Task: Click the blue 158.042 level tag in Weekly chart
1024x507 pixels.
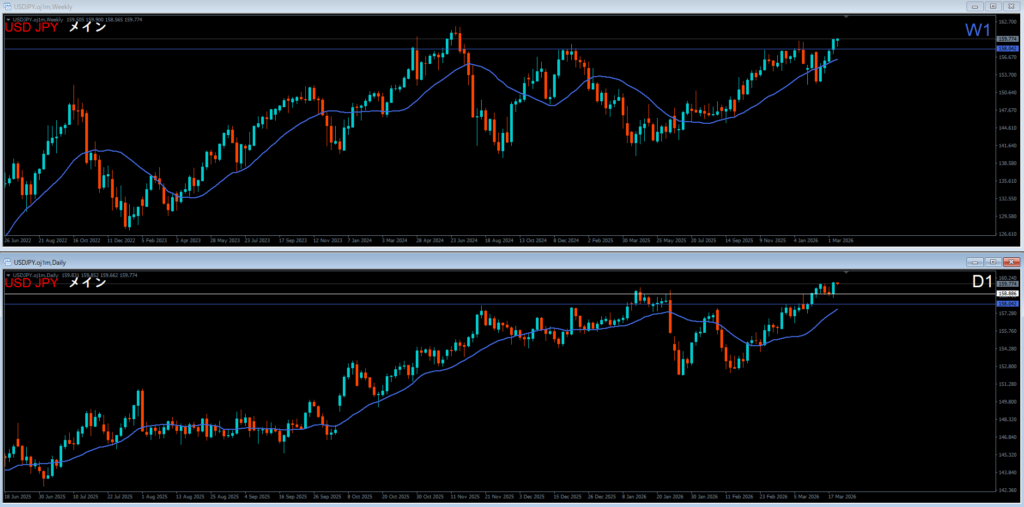Action: coord(1008,49)
